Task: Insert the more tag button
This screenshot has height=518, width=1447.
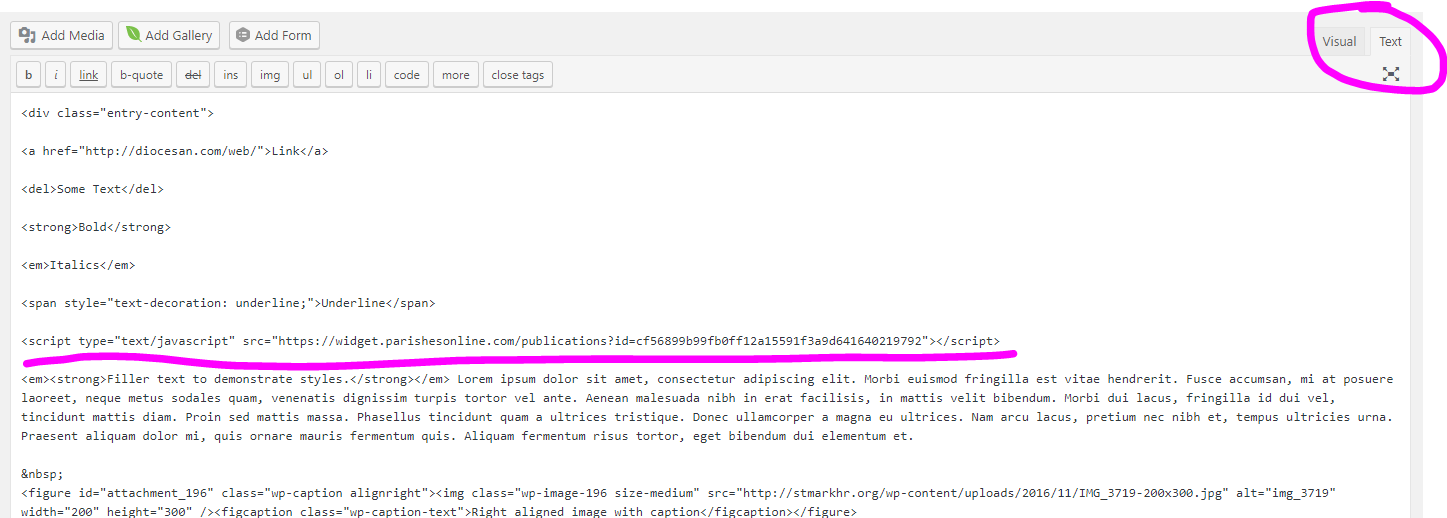Action: (455, 75)
